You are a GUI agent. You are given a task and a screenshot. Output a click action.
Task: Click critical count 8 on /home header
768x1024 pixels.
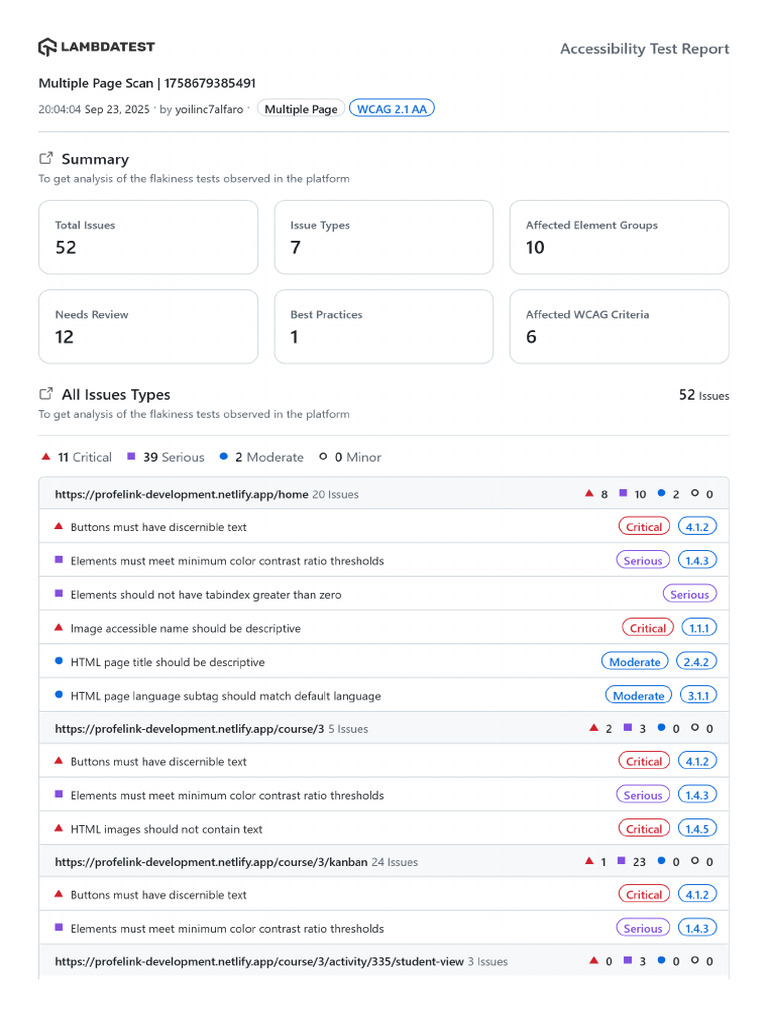pos(604,494)
